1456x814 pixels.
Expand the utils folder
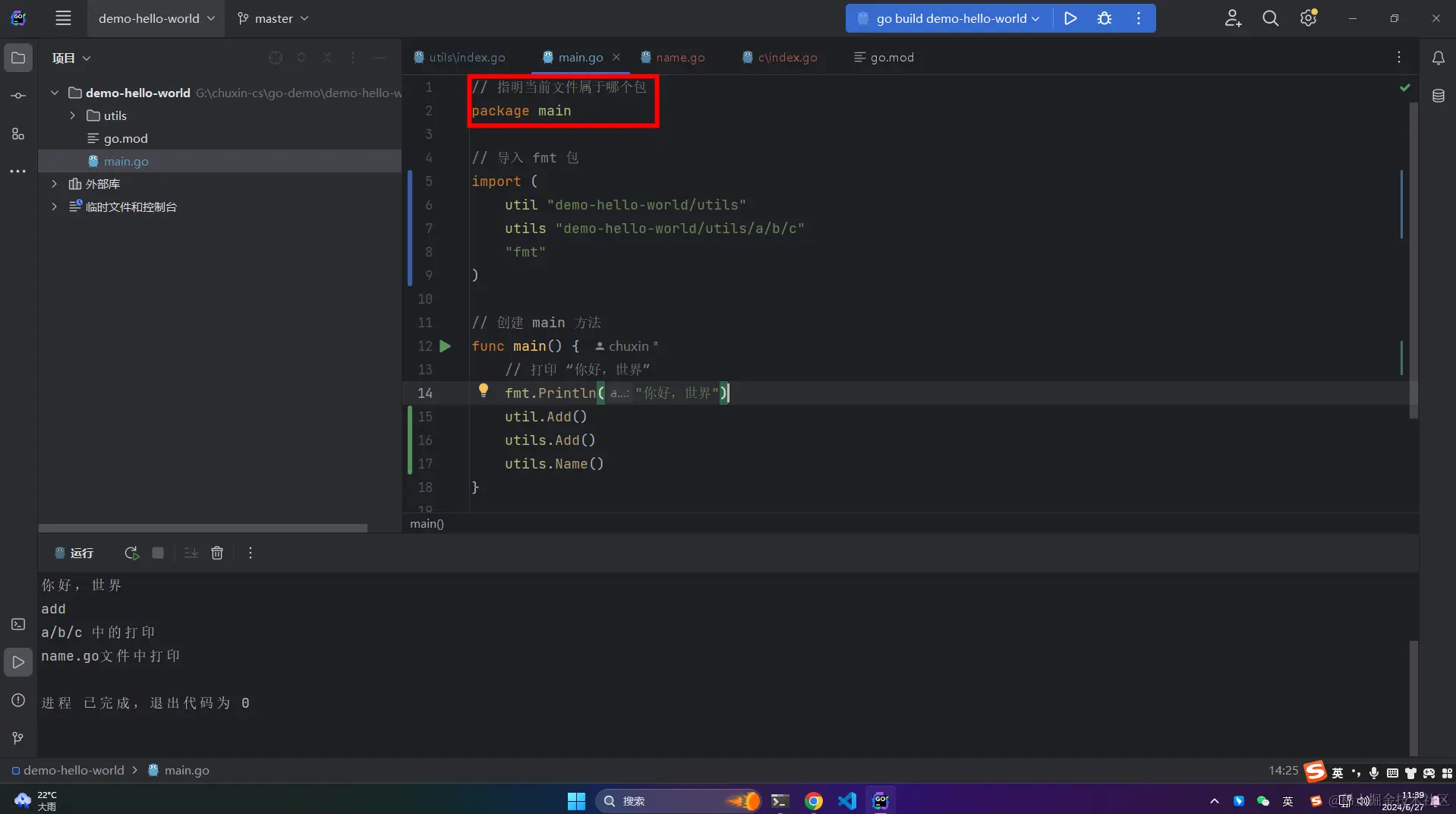coord(73,115)
